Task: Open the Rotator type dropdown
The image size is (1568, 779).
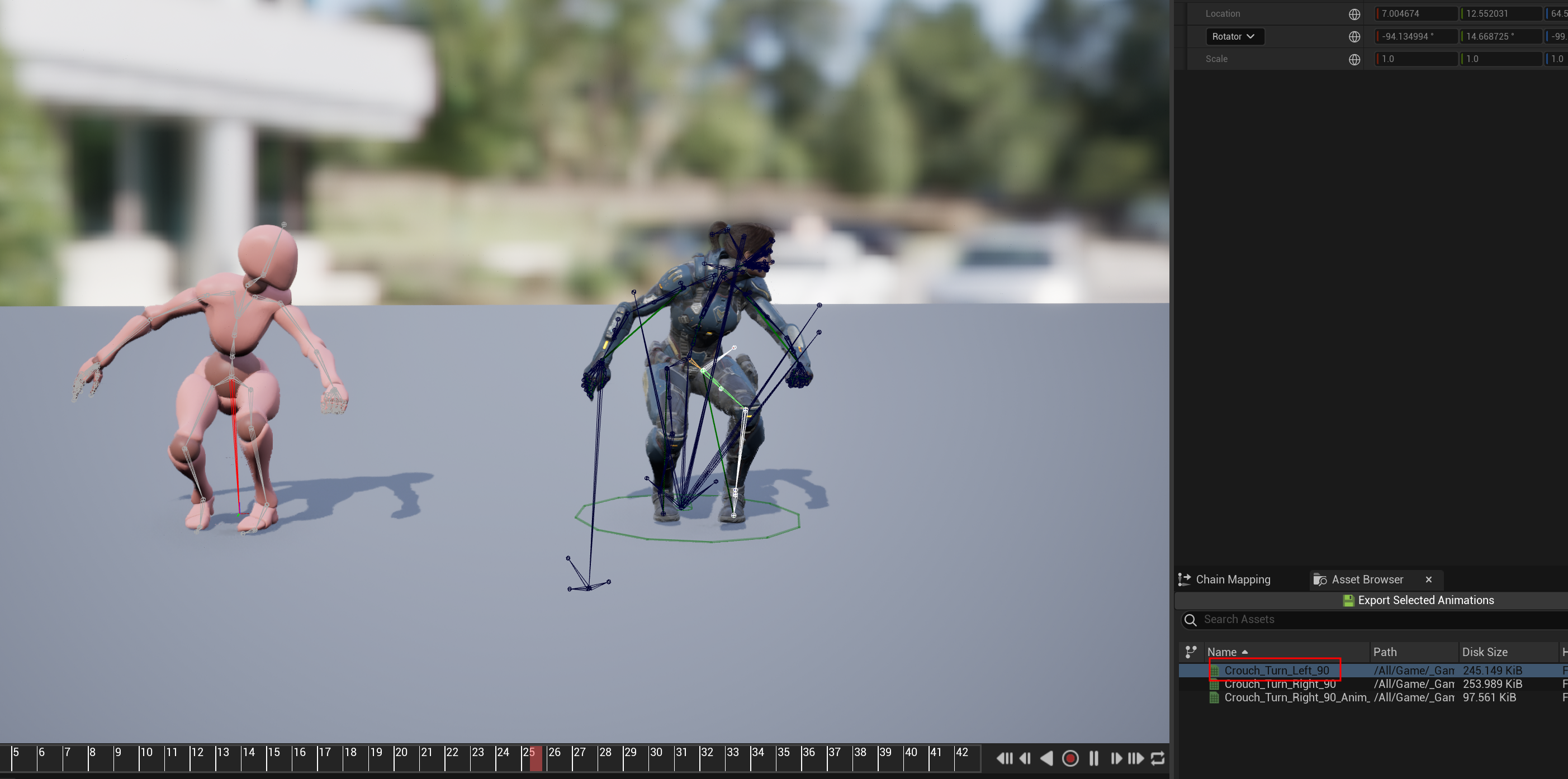Action: pos(1234,36)
